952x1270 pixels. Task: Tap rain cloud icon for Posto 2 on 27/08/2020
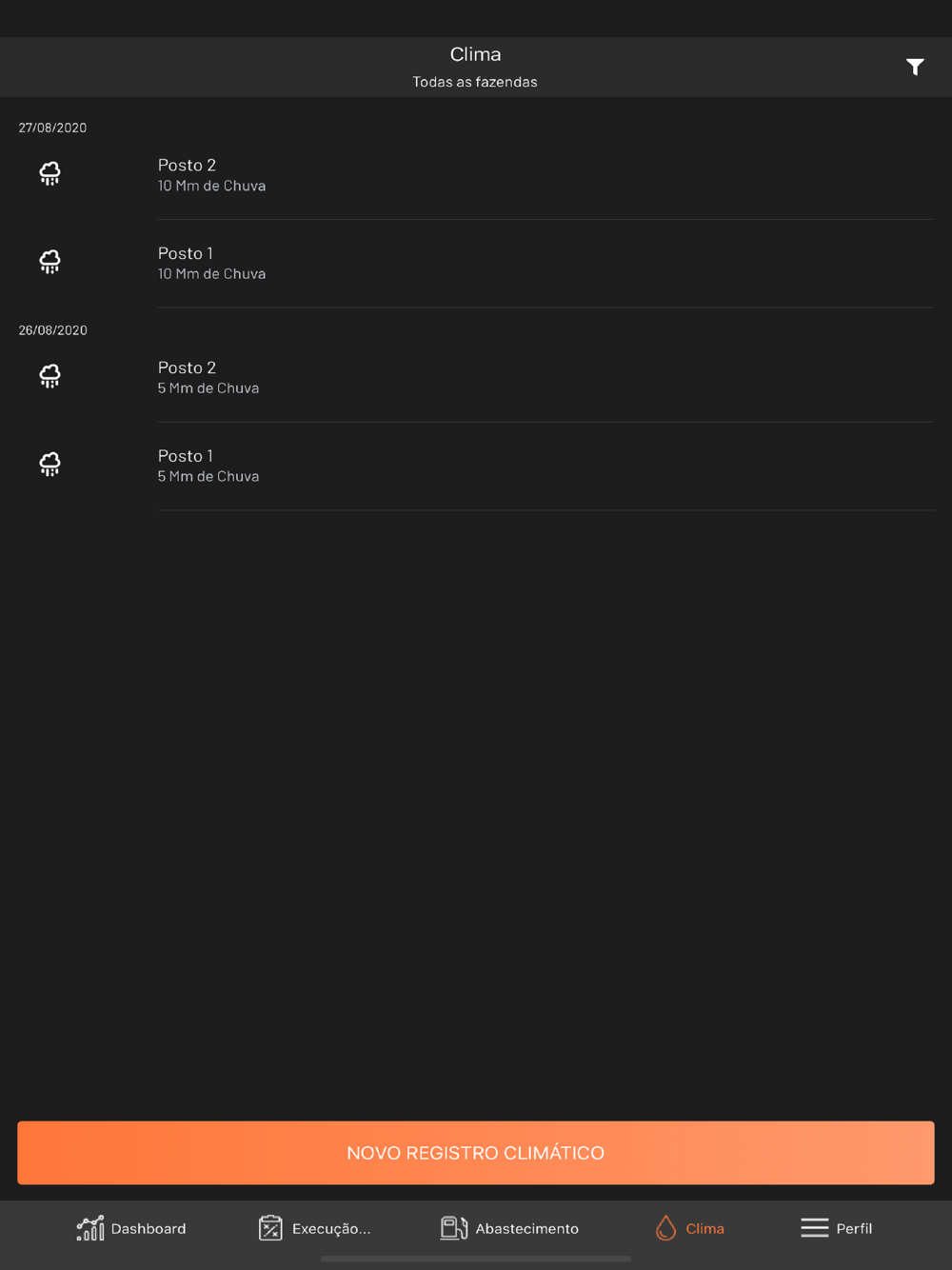pyautogui.click(x=50, y=173)
